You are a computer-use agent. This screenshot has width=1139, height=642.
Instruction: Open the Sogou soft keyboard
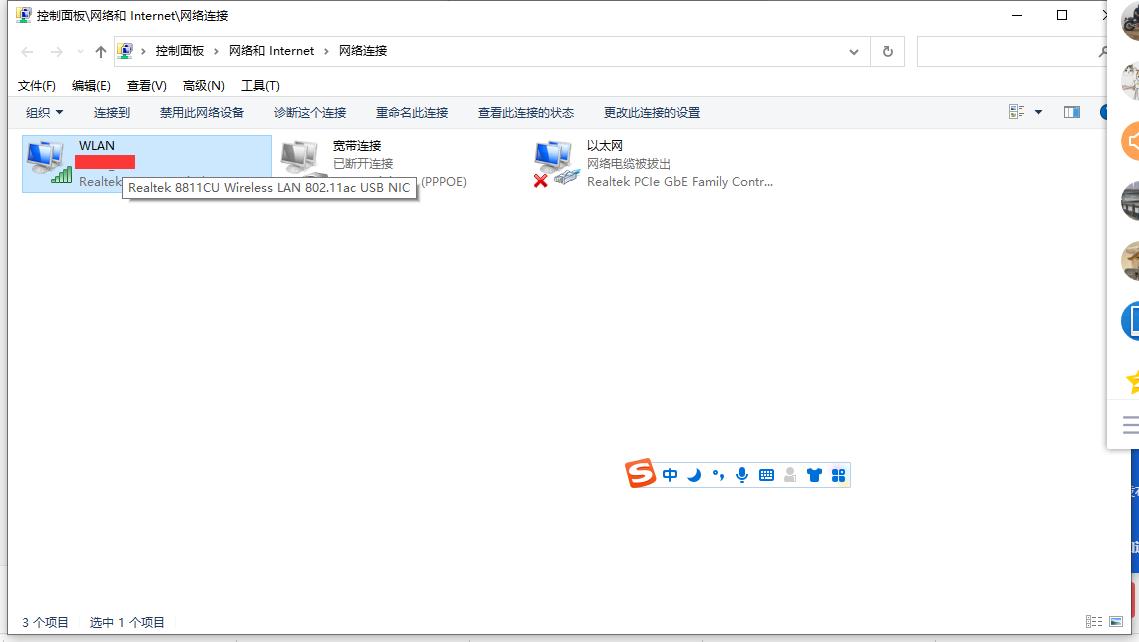click(766, 474)
